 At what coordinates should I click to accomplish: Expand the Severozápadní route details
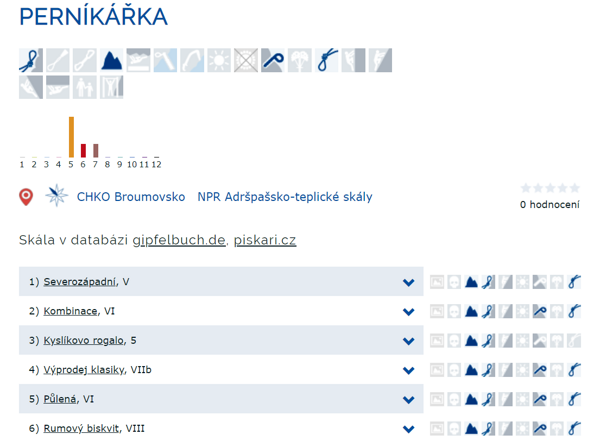[408, 283]
